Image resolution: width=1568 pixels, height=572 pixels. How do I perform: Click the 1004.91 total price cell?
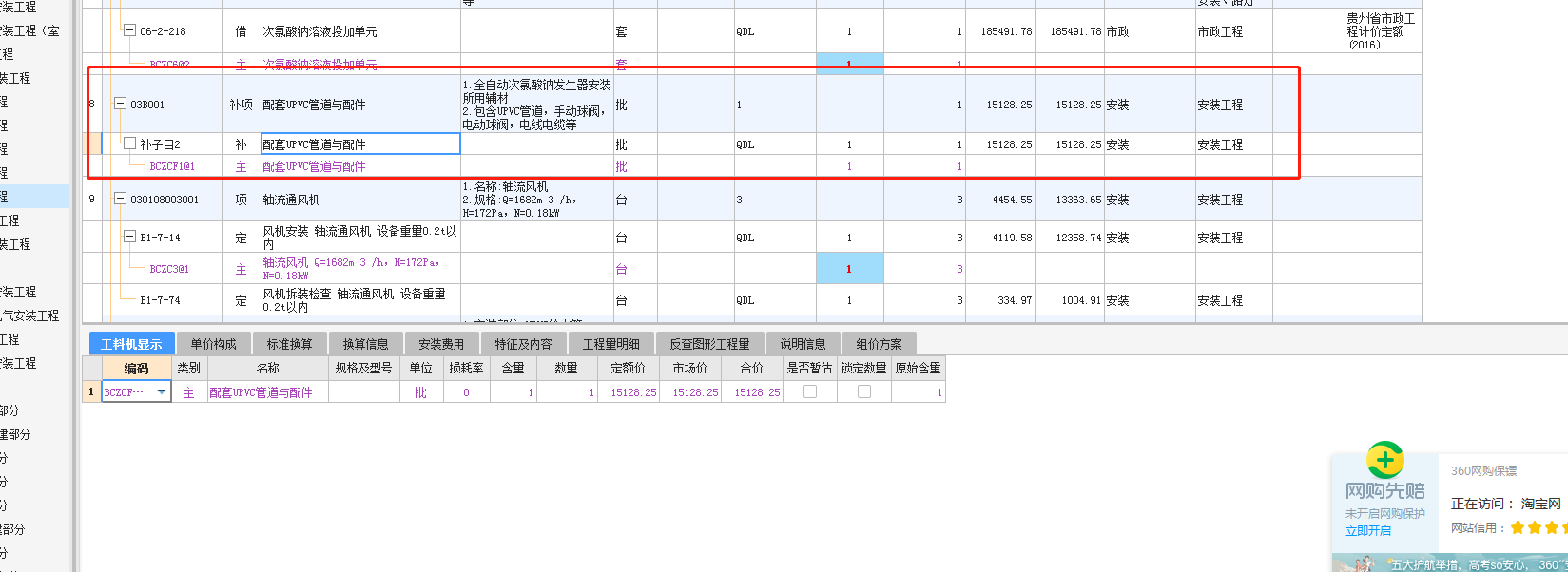click(x=1070, y=300)
